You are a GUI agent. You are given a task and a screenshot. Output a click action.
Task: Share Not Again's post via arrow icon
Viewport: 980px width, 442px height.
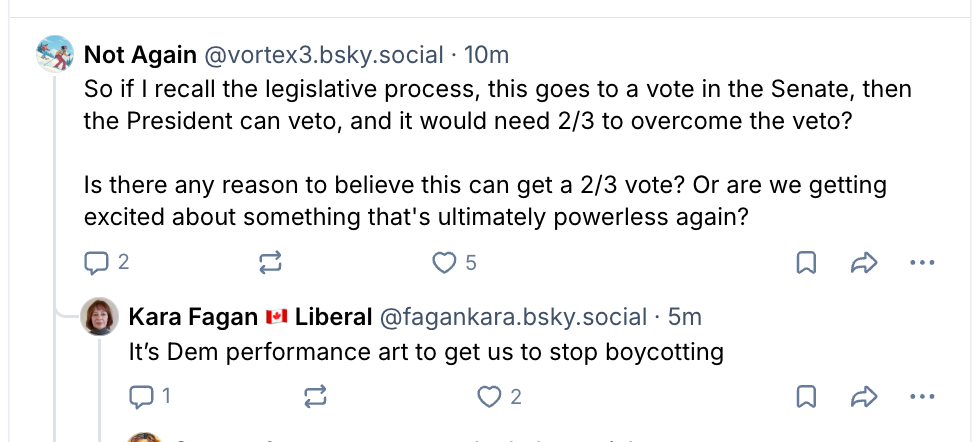(863, 263)
